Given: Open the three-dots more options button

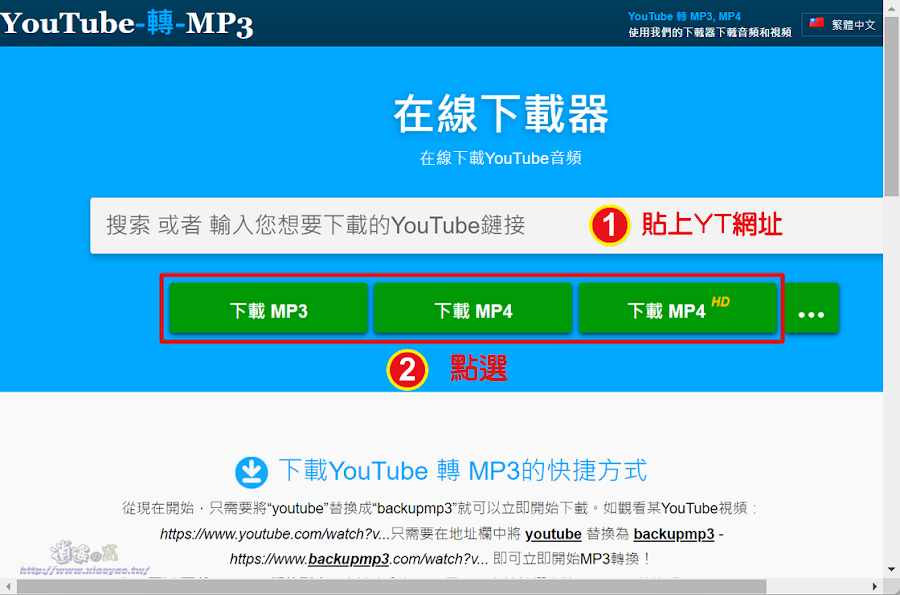Looking at the screenshot, I should click(812, 308).
